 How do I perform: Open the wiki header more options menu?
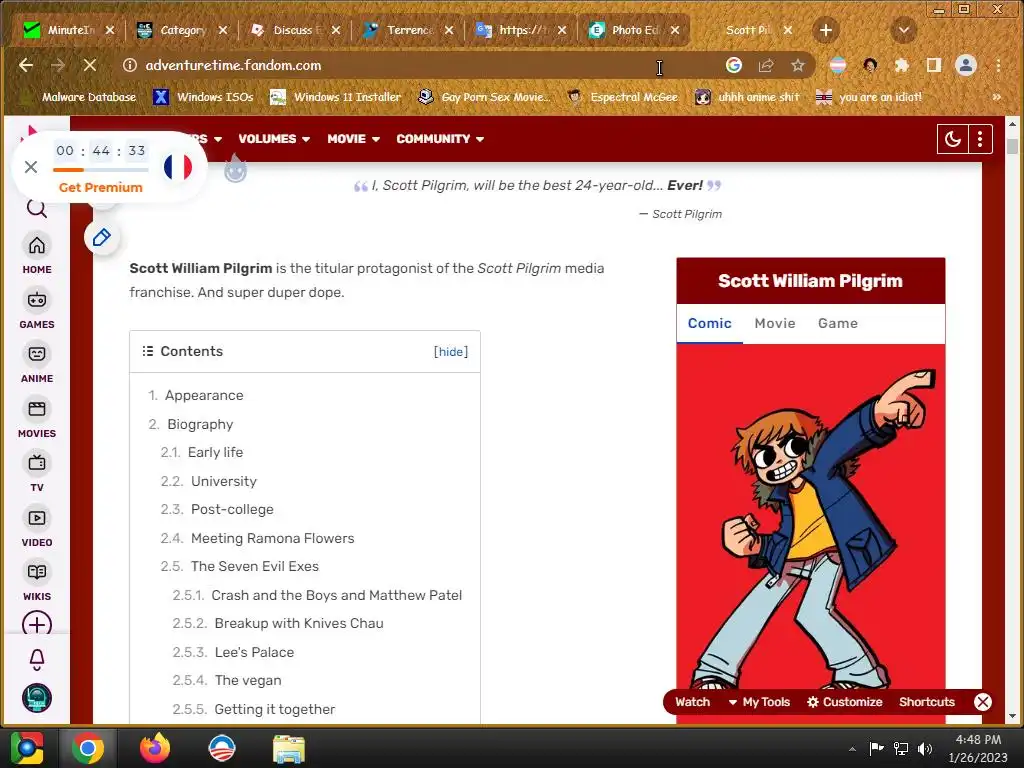980,139
